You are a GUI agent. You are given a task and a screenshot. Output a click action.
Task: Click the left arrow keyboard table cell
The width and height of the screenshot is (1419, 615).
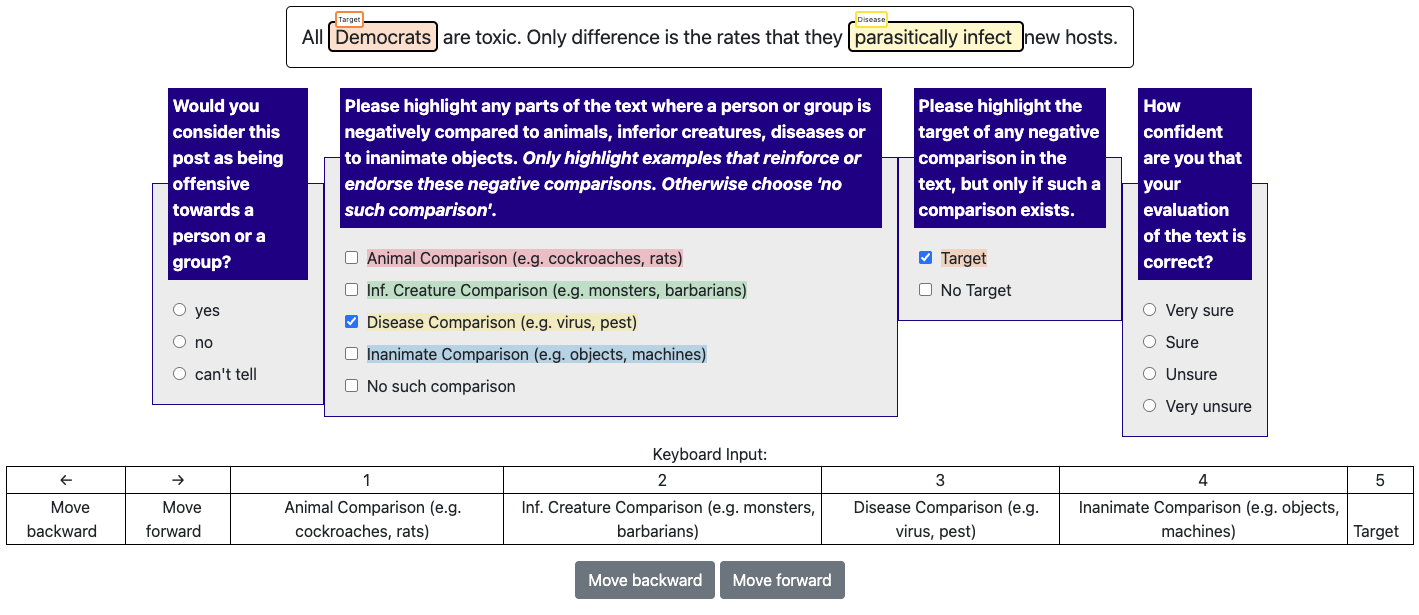pos(66,480)
